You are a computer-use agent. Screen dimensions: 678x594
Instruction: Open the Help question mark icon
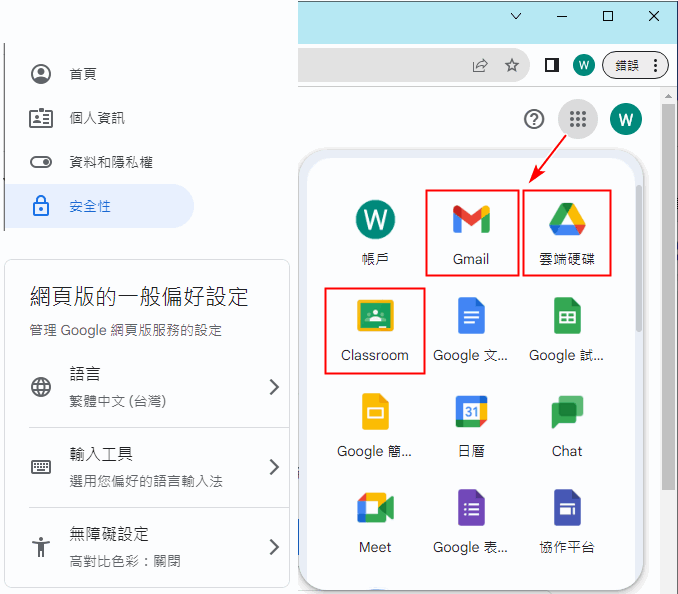pos(534,120)
